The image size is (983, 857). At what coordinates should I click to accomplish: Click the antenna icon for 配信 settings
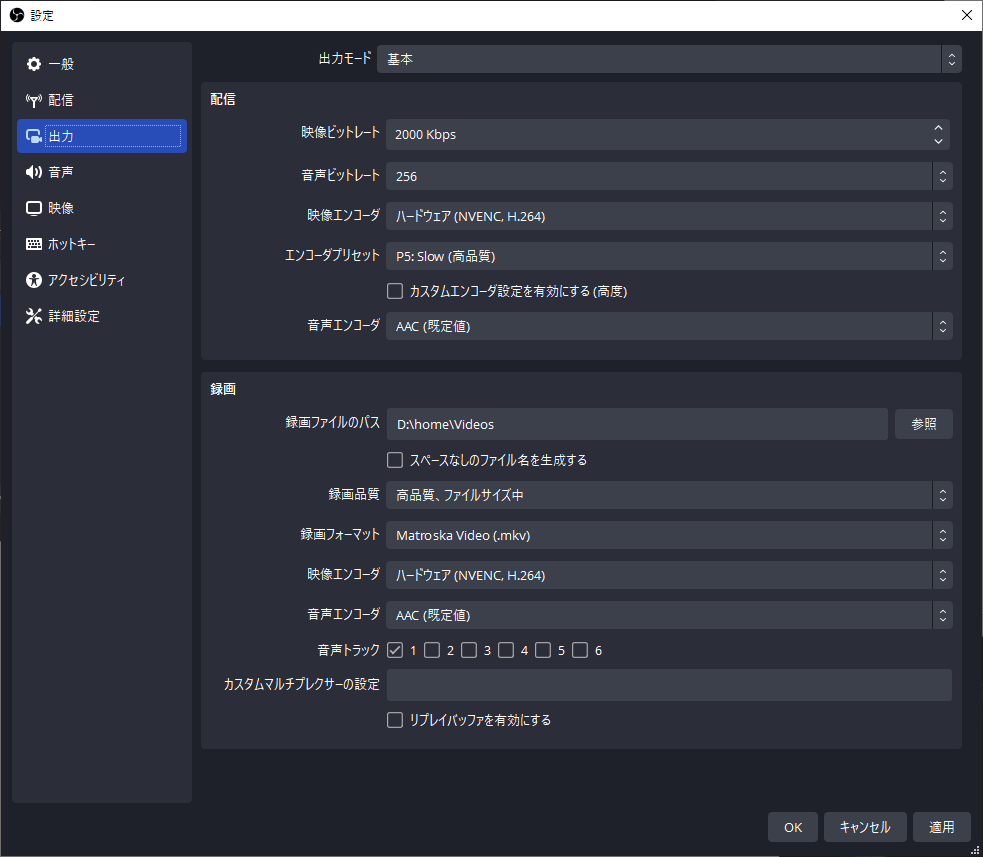tap(34, 100)
